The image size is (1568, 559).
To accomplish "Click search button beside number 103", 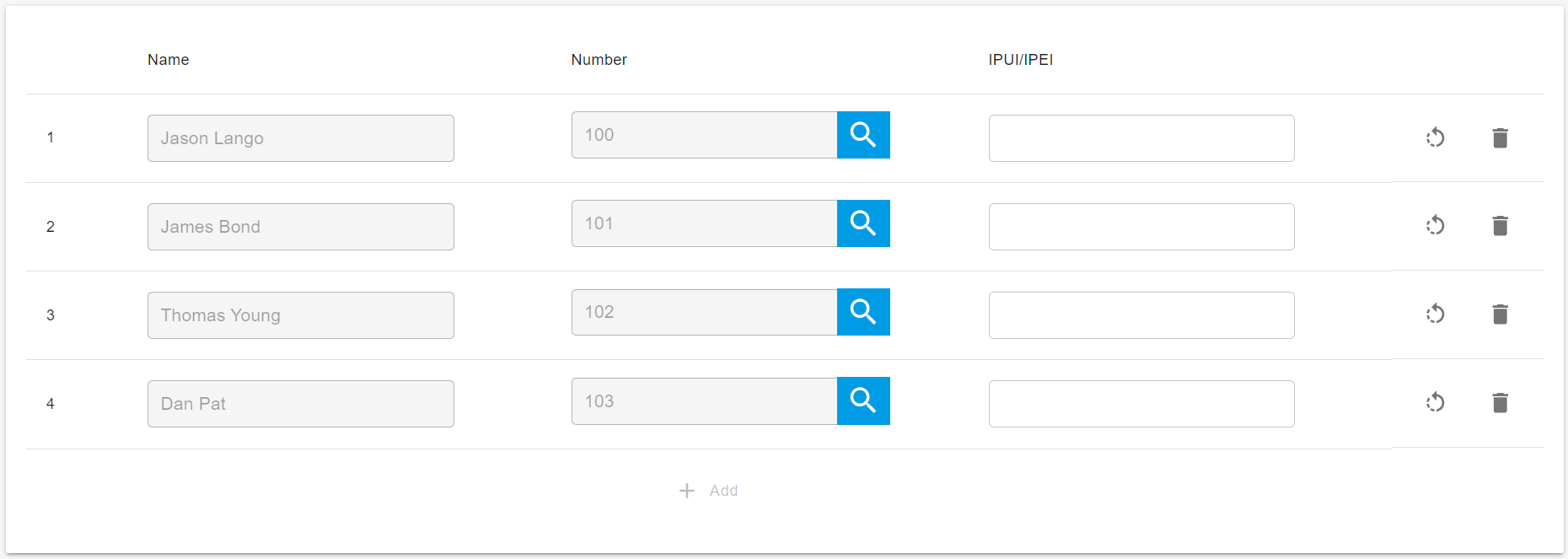I will click(863, 400).
